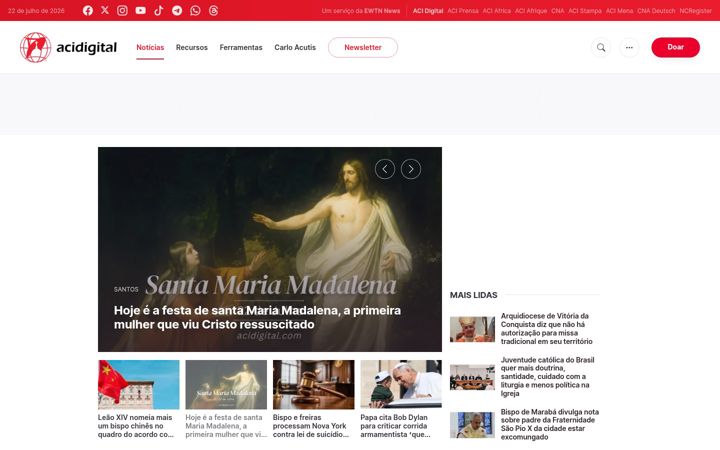Click the judge gavel thumbnail
The height and width of the screenshot is (450, 720).
point(314,384)
